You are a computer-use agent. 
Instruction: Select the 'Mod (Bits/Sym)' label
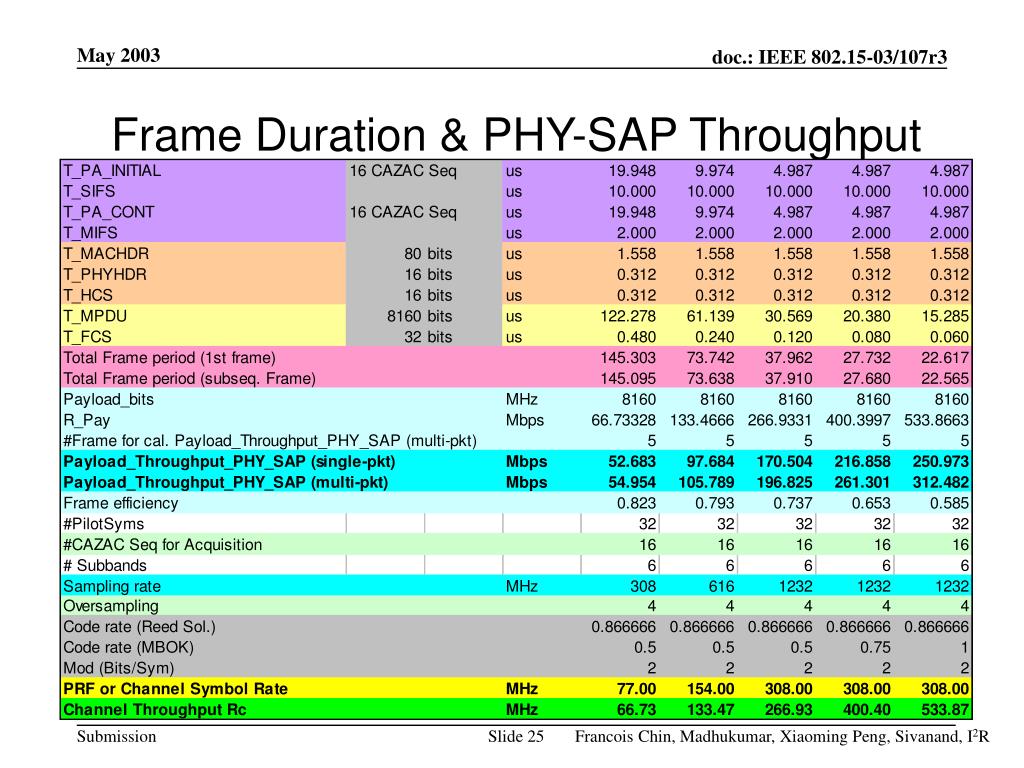[x=118, y=669]
